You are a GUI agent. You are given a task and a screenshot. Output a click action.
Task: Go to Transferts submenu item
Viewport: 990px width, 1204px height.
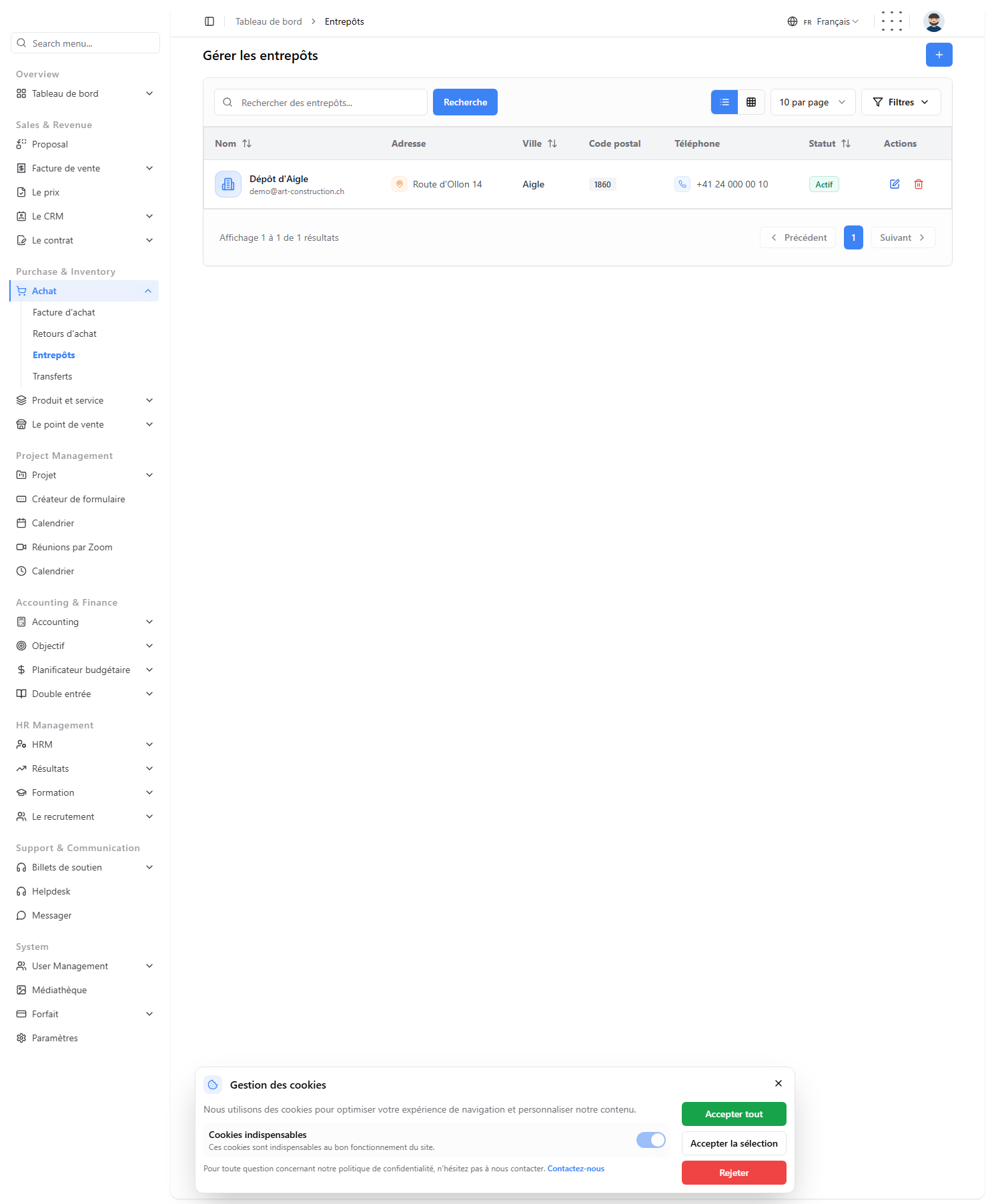(x=53, y=376)
